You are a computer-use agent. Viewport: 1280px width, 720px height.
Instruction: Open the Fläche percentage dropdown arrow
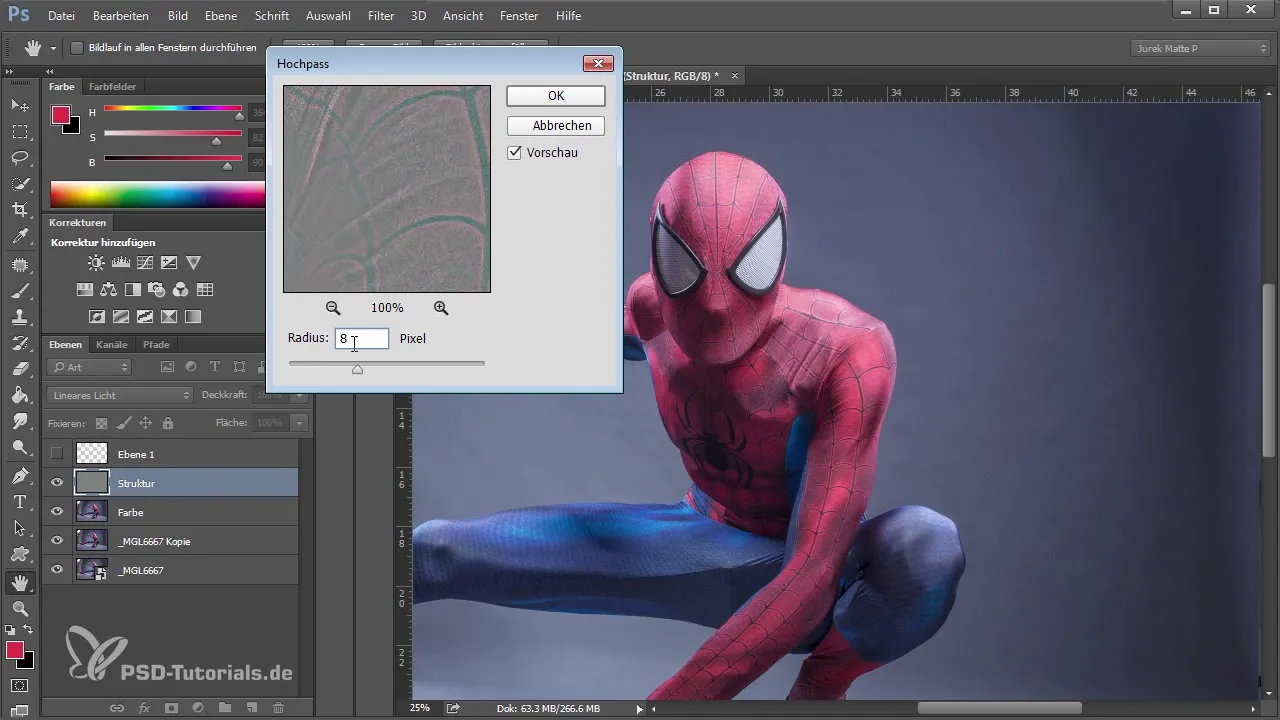pos(298,423)
